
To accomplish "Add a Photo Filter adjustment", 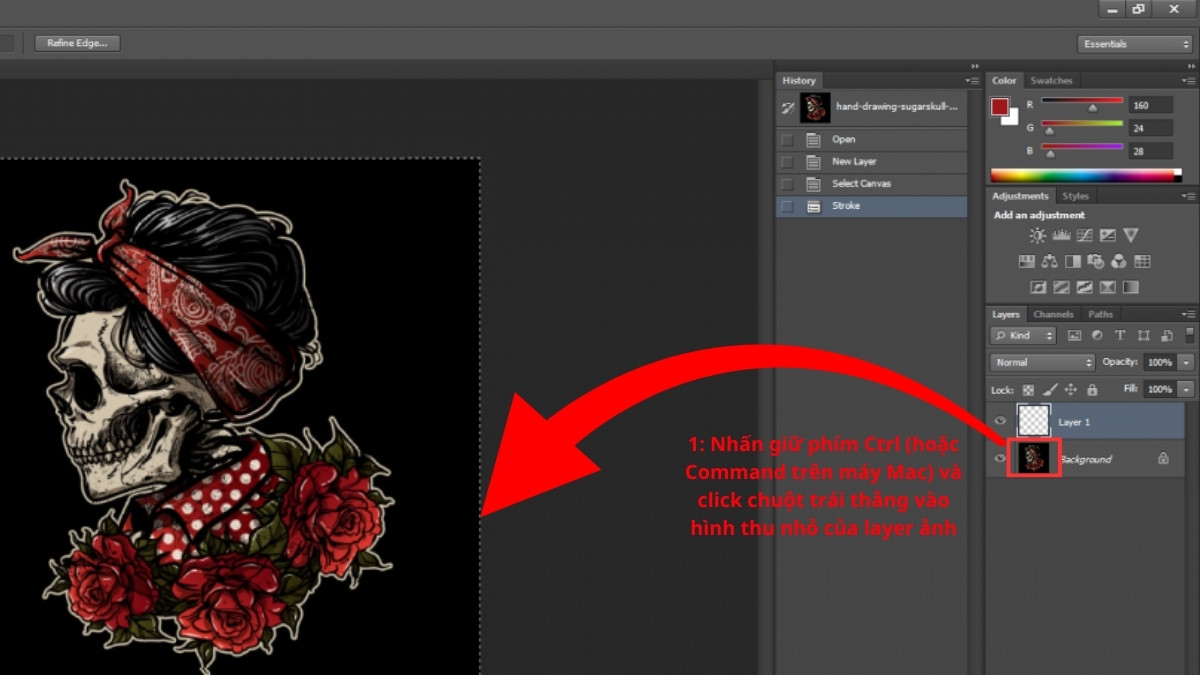I will 1095,262.
